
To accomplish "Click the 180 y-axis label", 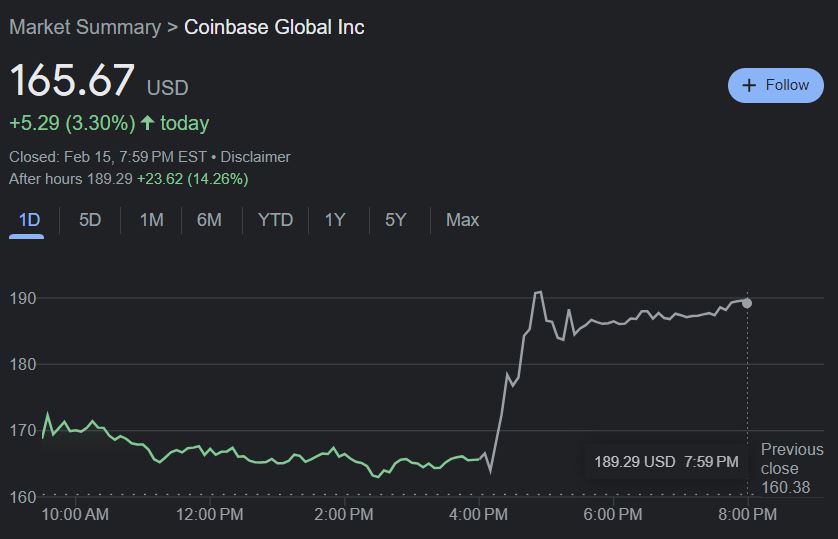I will point(23,364).
